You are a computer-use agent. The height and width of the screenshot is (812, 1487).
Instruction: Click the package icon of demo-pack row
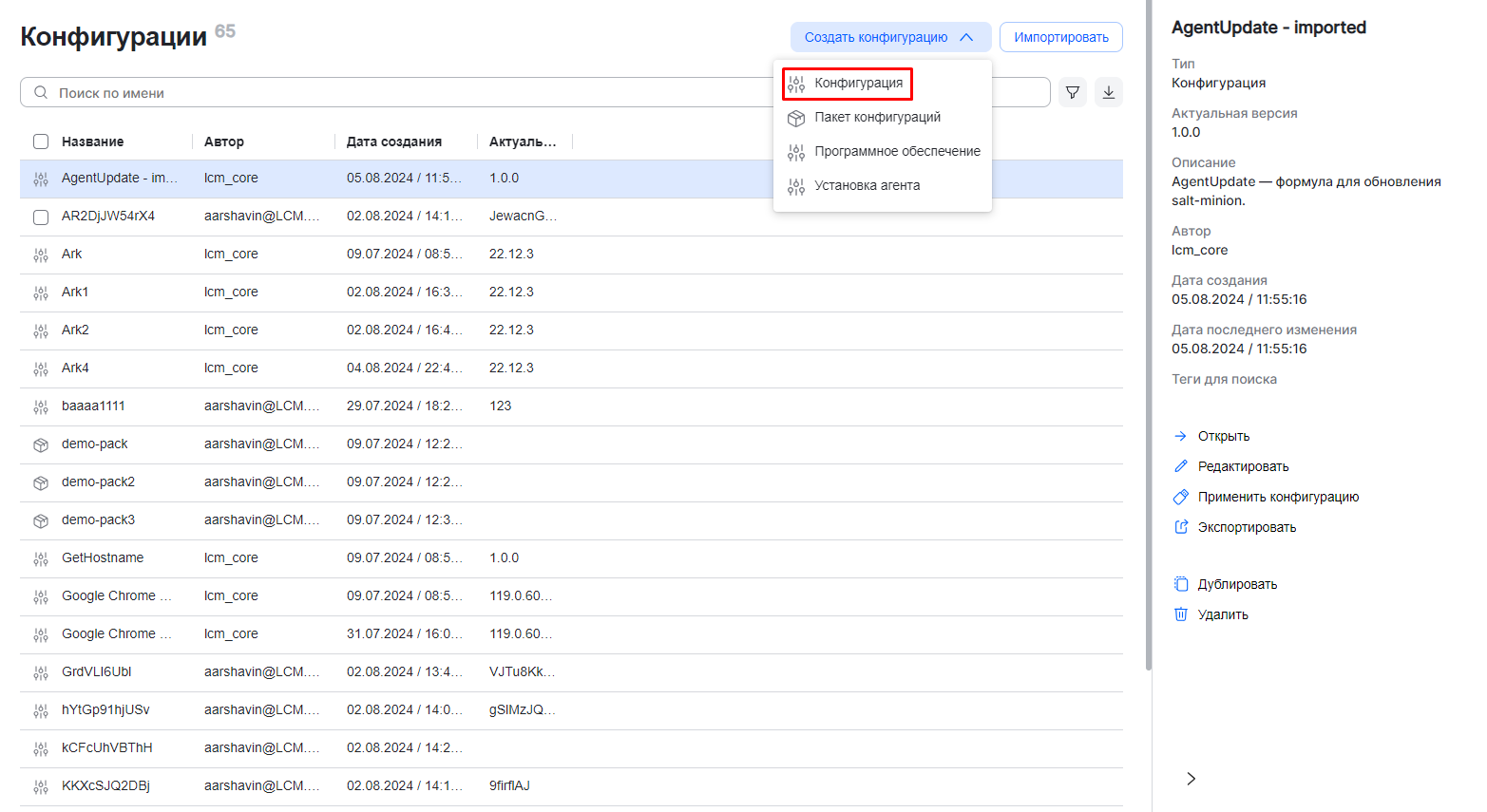(41, 444)
